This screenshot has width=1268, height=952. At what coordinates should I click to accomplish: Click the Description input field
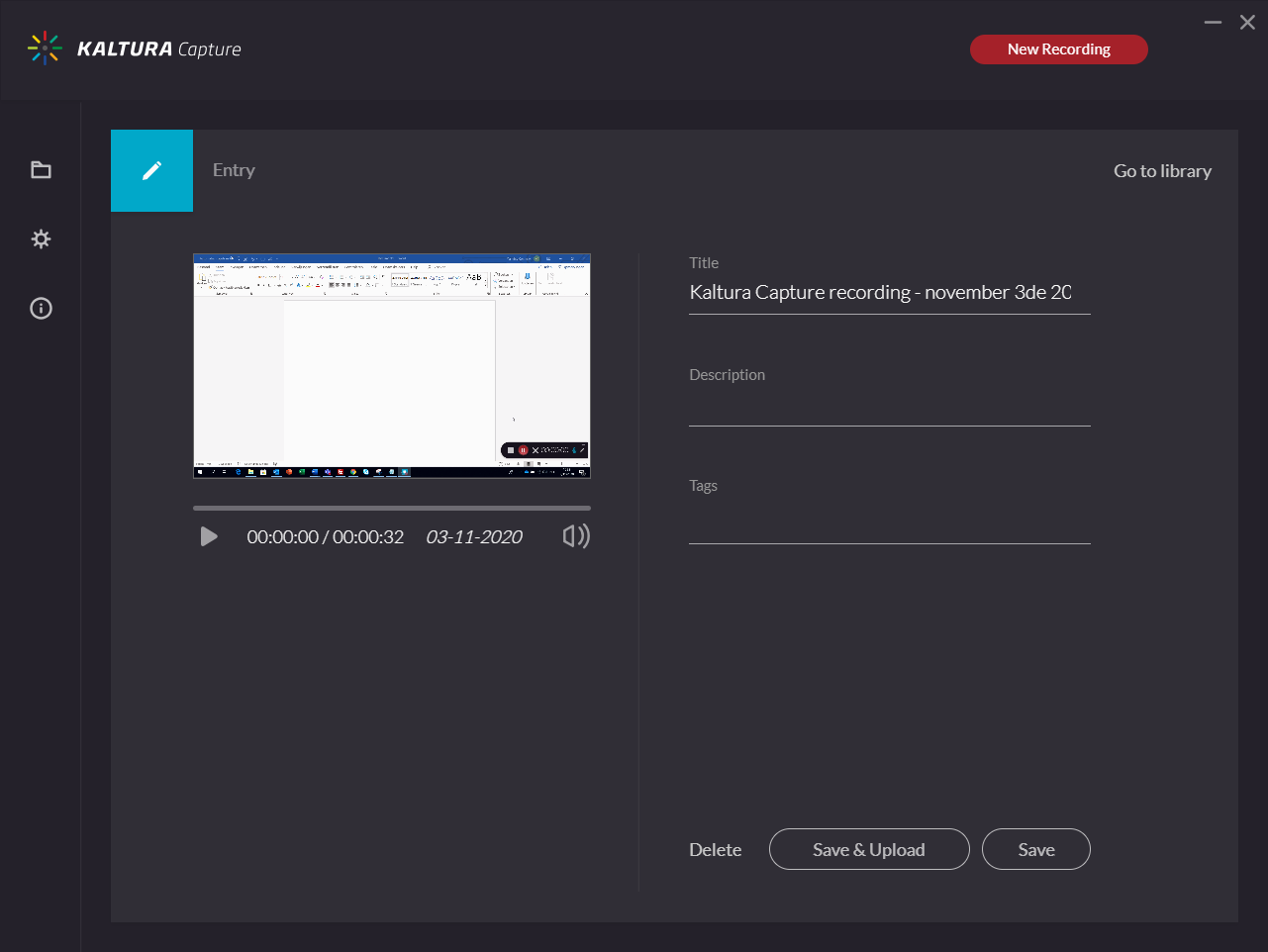[x=889, y=408]
